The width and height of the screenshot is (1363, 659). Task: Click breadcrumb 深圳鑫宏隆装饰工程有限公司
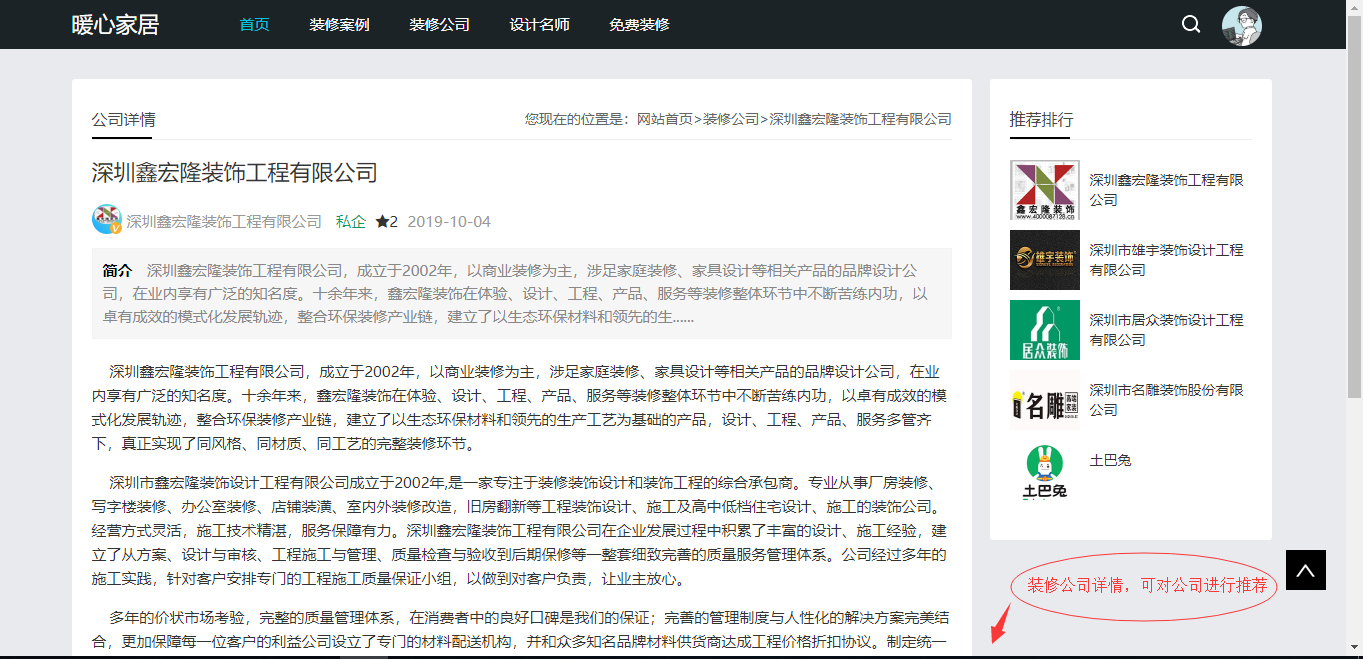860,119
